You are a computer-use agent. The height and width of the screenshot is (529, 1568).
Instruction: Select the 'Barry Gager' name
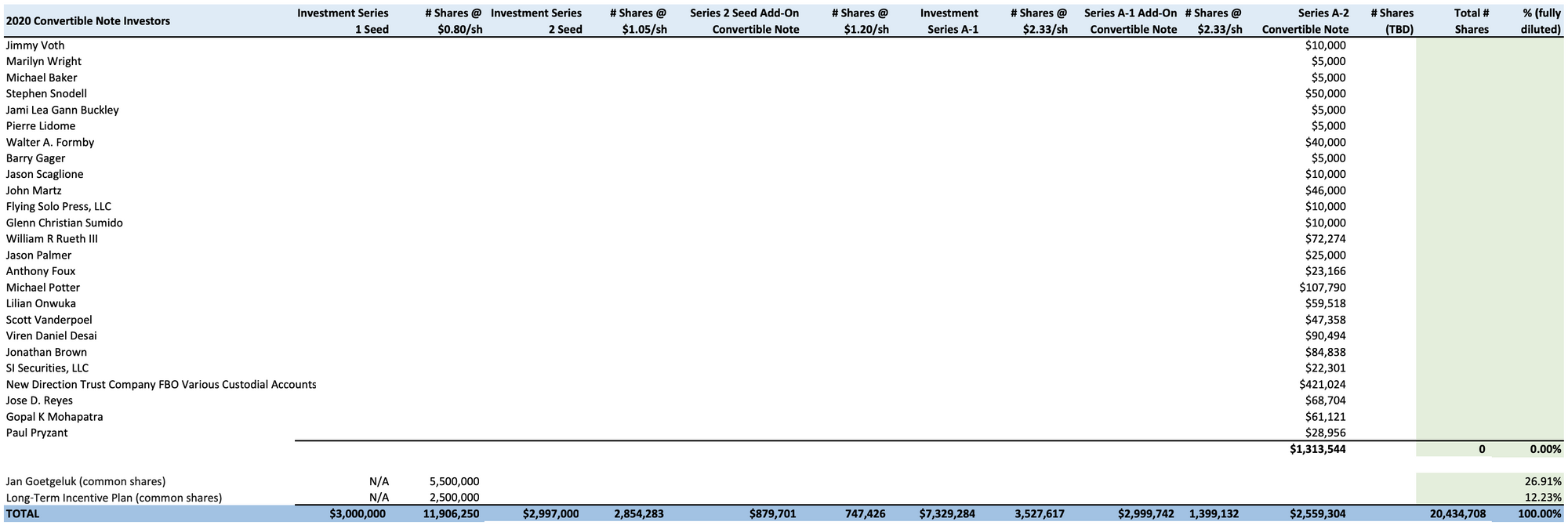tap(35, 158)
